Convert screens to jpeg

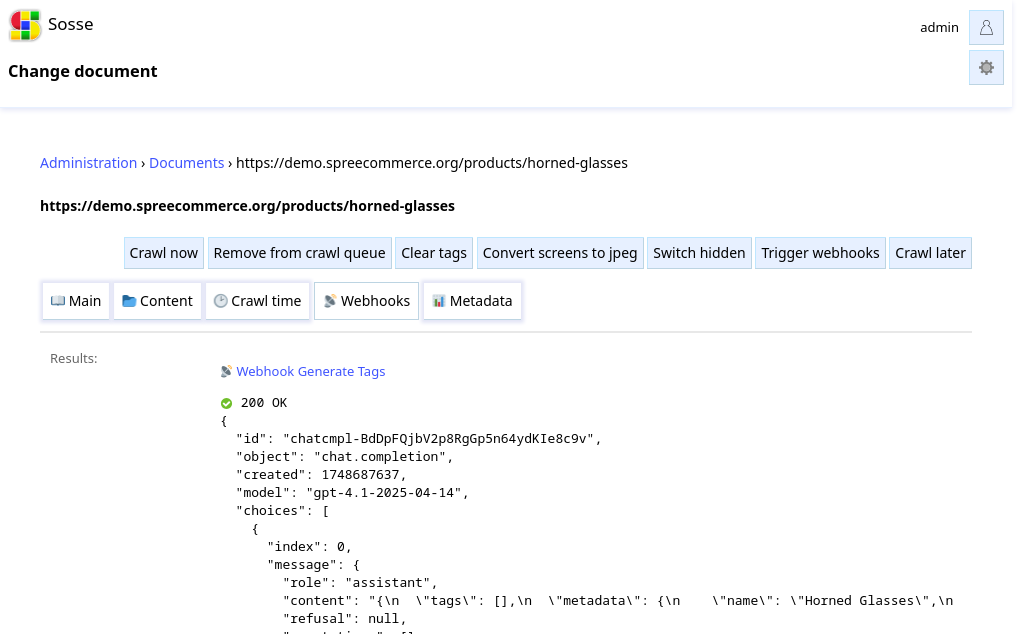[x=560, y=253]
